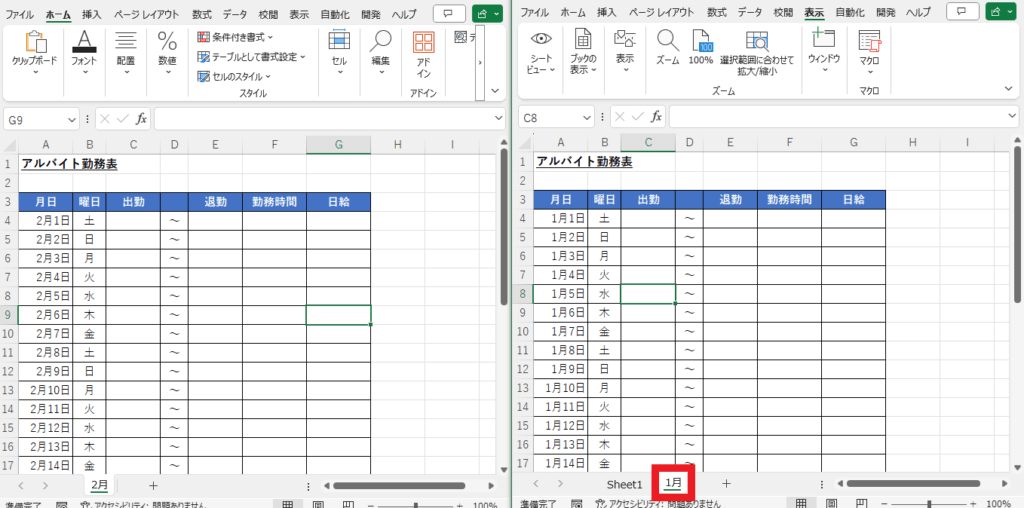Open Page Layout tab in left window
The height and width of the screenshot is (508, 1024).
(x=146, y=13)
